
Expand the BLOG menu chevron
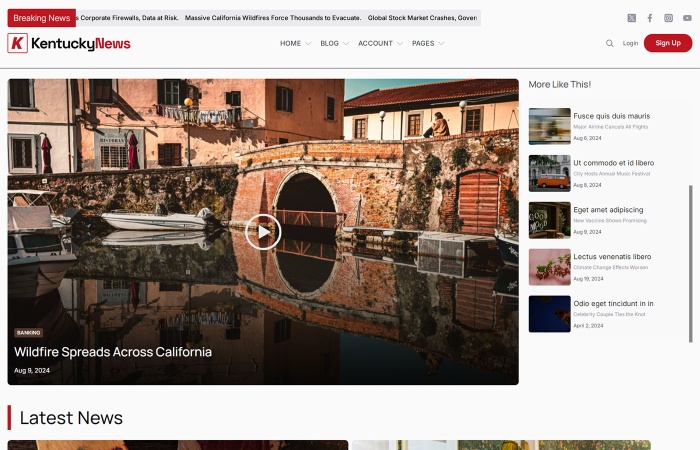(x=346, y=43)
